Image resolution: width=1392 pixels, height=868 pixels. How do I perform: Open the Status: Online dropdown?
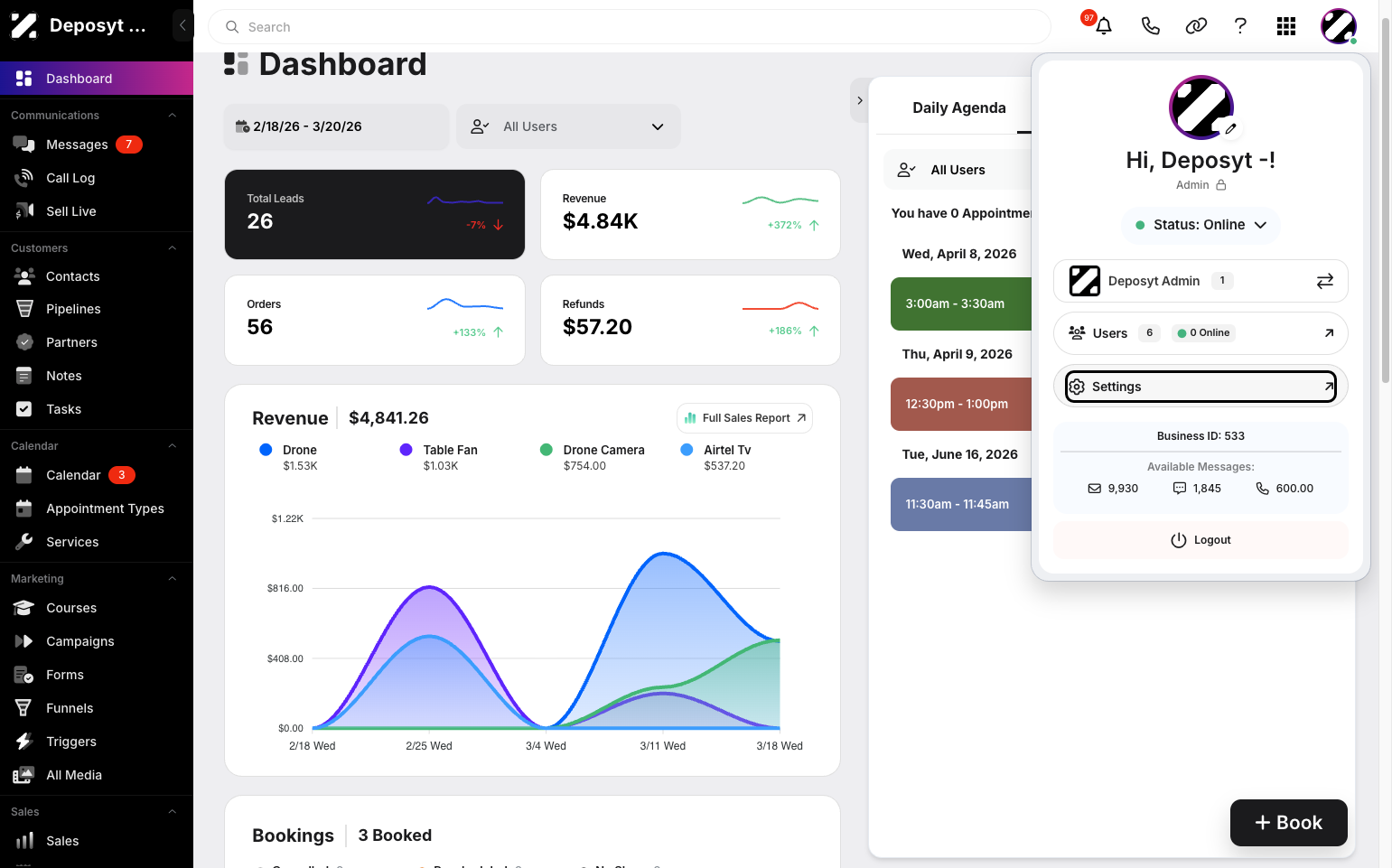click(1200, 225)
